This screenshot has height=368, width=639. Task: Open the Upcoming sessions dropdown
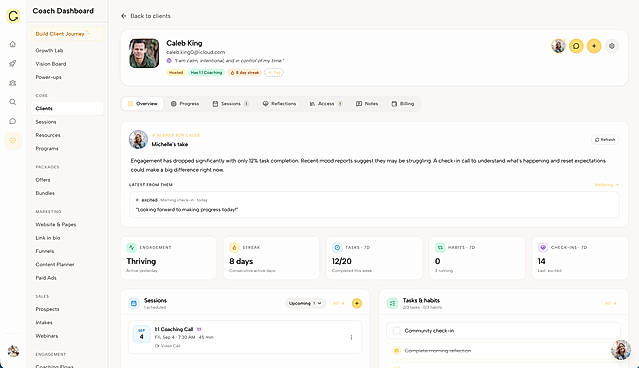[305, 303]
